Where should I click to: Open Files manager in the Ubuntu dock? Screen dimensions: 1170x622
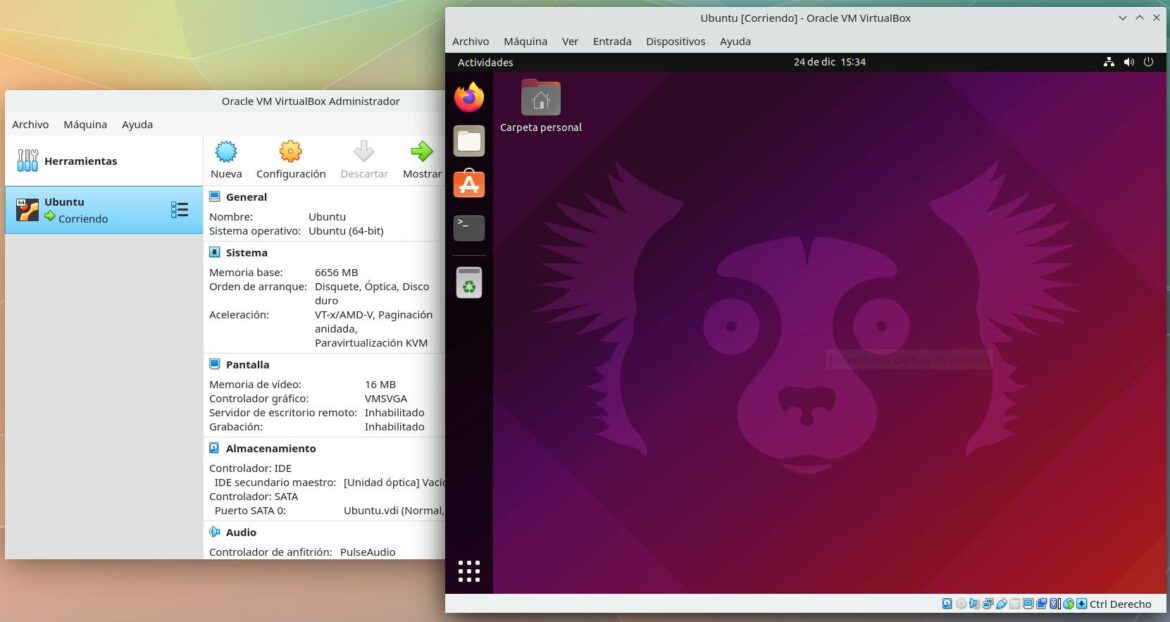click(469, 140)
